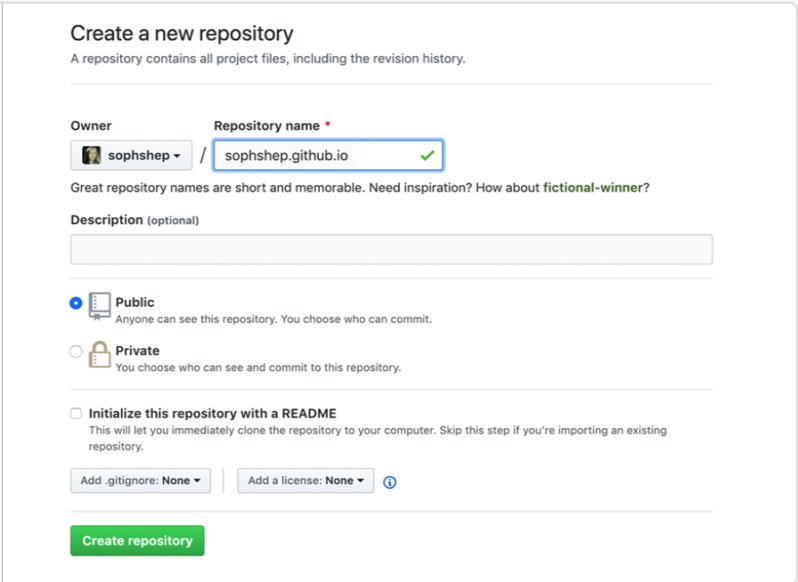Select the Public radio button
Screen dimensions: 798x582
click(x=76, y=303)
